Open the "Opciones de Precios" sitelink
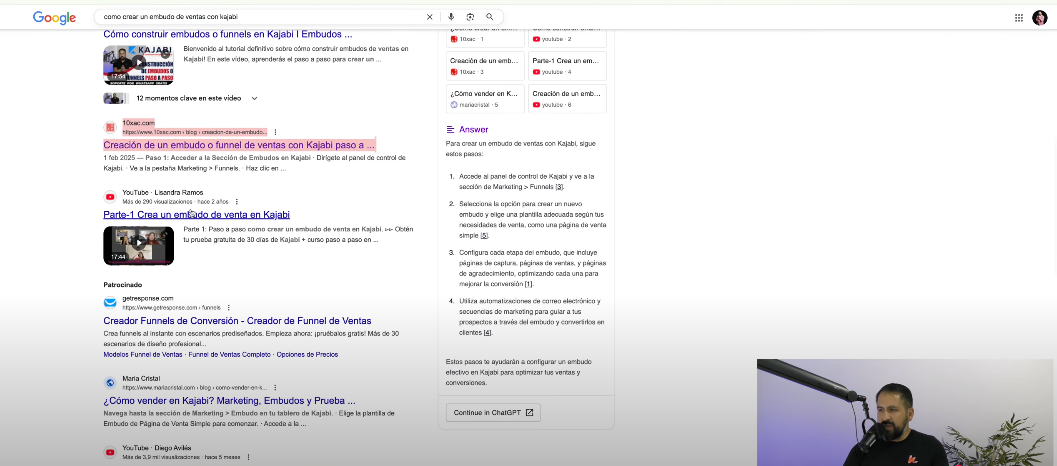The image size is (1057, 466). [306, 355]
